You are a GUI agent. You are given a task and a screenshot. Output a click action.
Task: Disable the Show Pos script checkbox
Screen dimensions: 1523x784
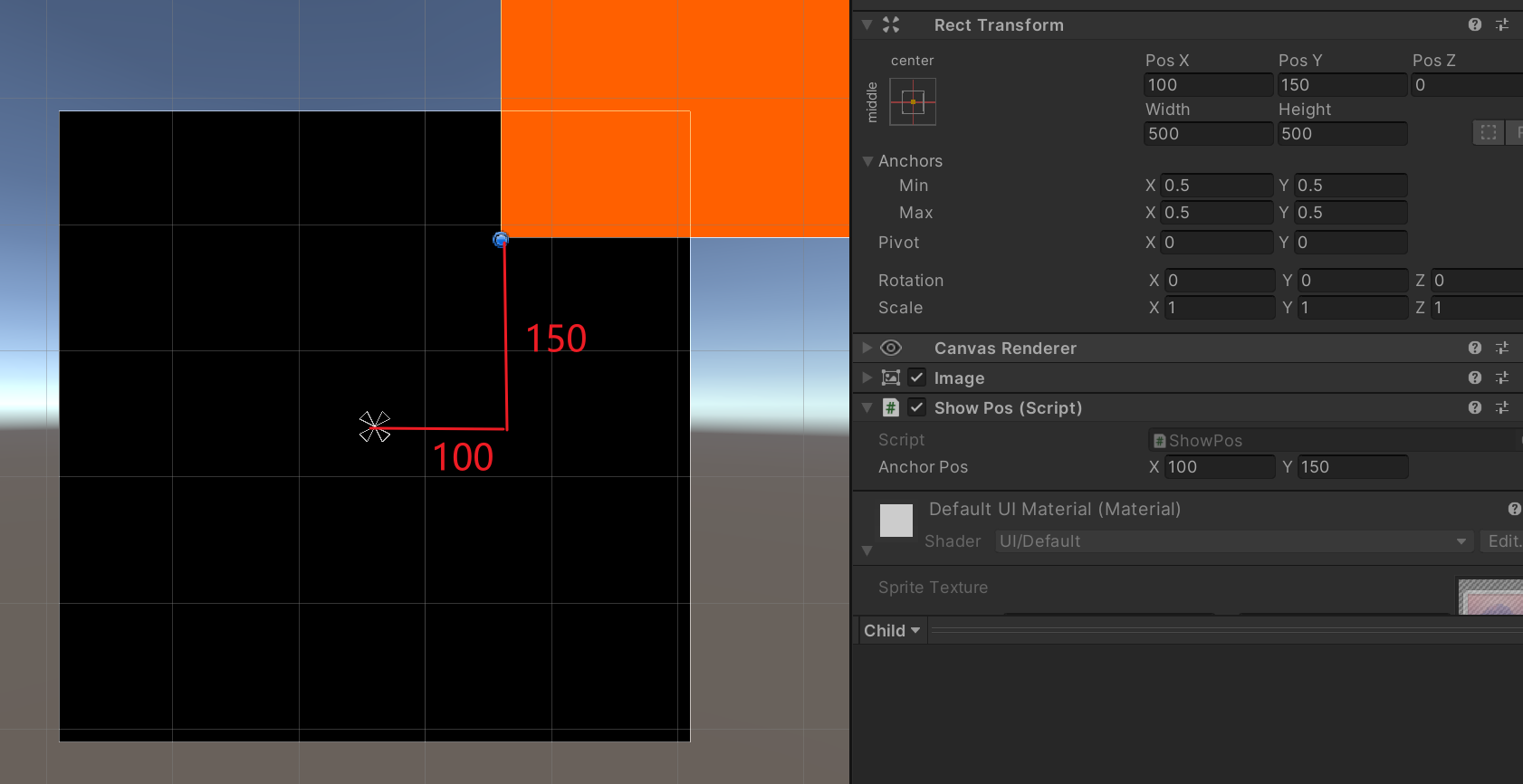[x=917, y=407]
